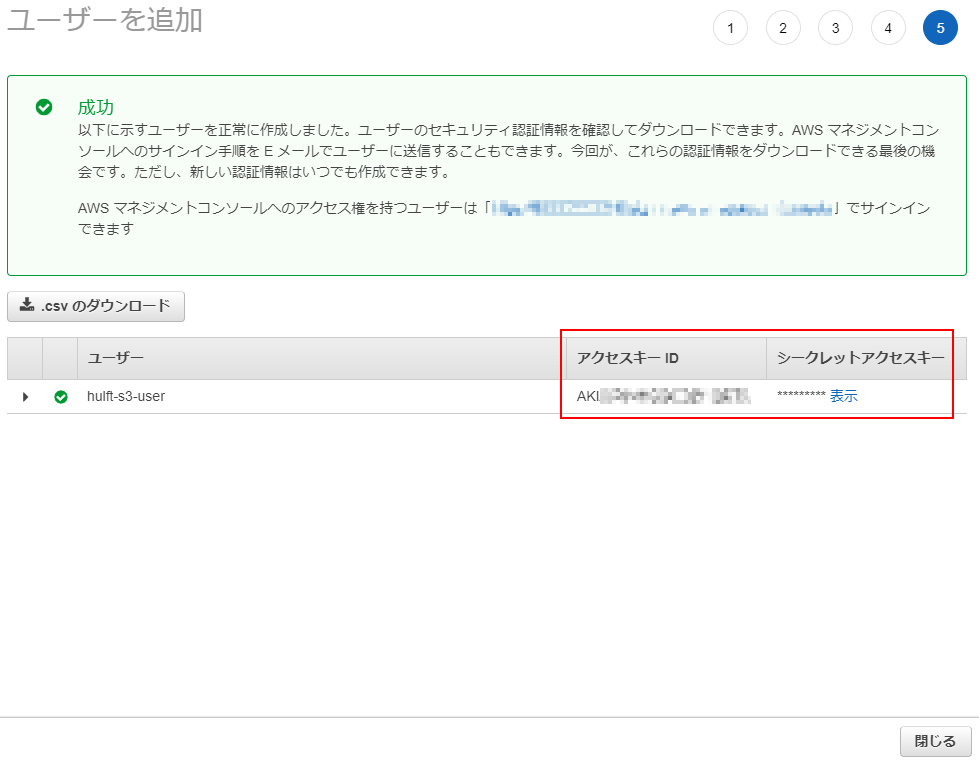Select the highlighted step 5 indicator
The width and height of the screenshot is (979, 762).
click(x=939, y=28)
